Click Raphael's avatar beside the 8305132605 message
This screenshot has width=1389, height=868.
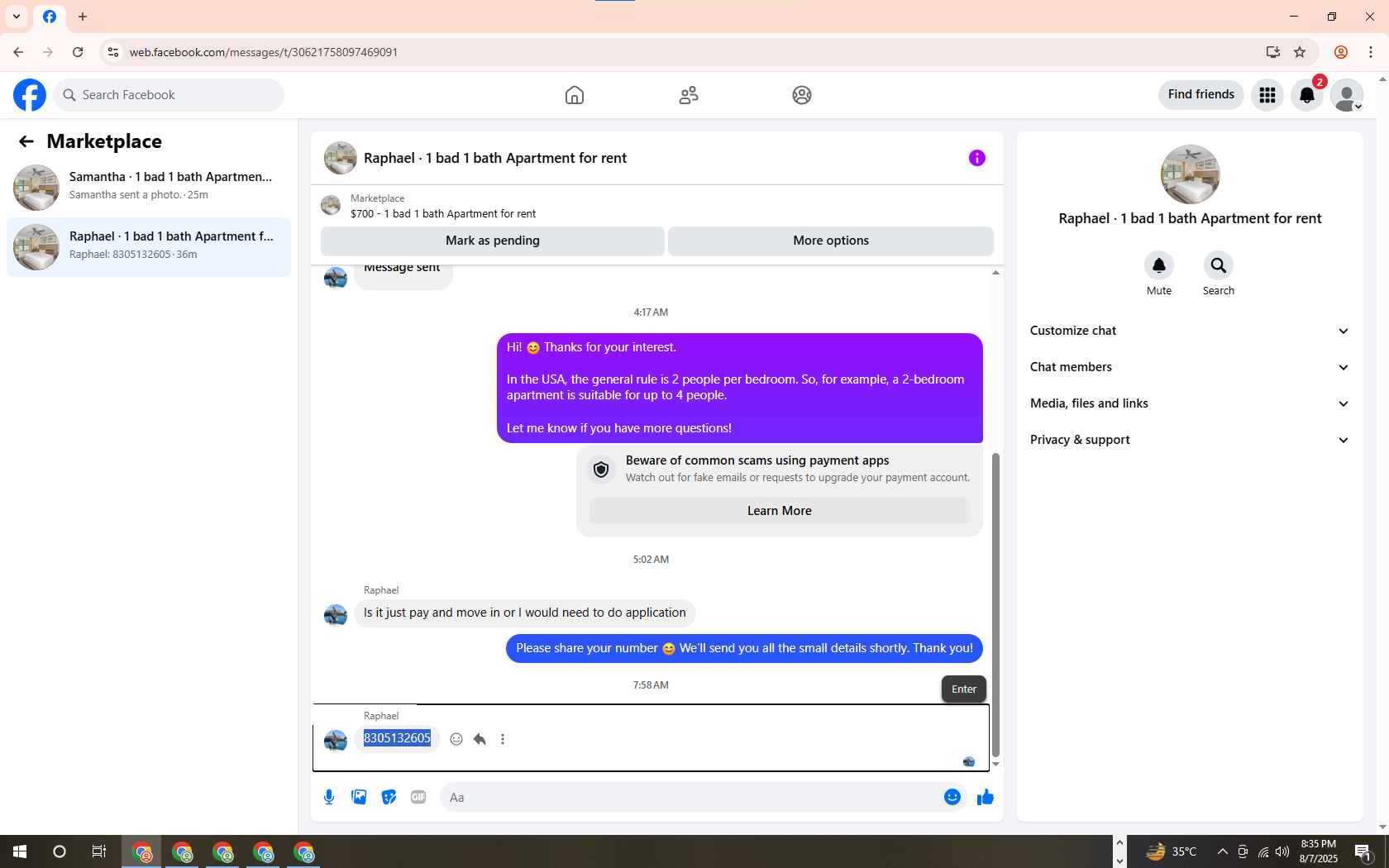[x=336, y=740]
